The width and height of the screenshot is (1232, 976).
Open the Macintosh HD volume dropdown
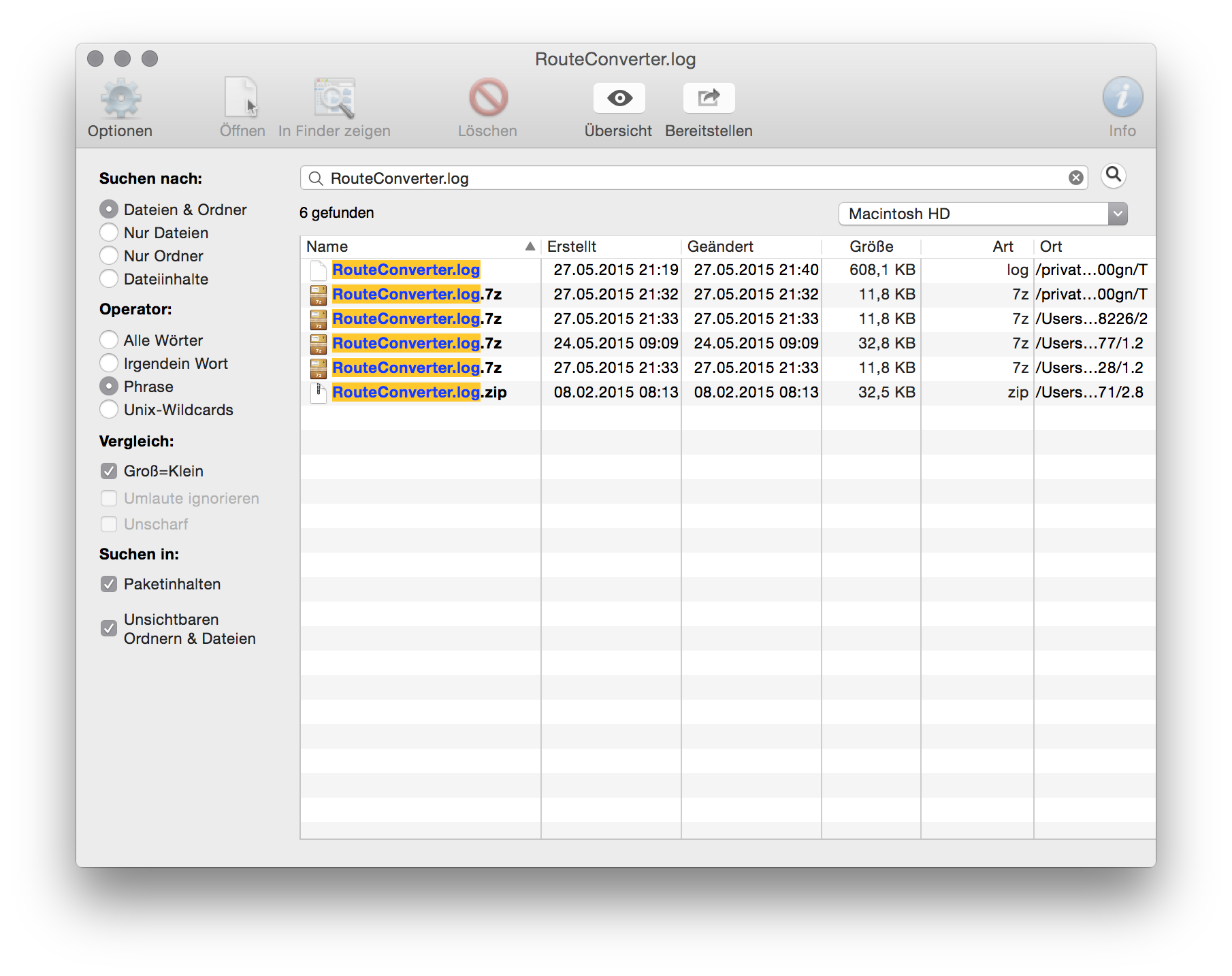click(x=982, y=214)
